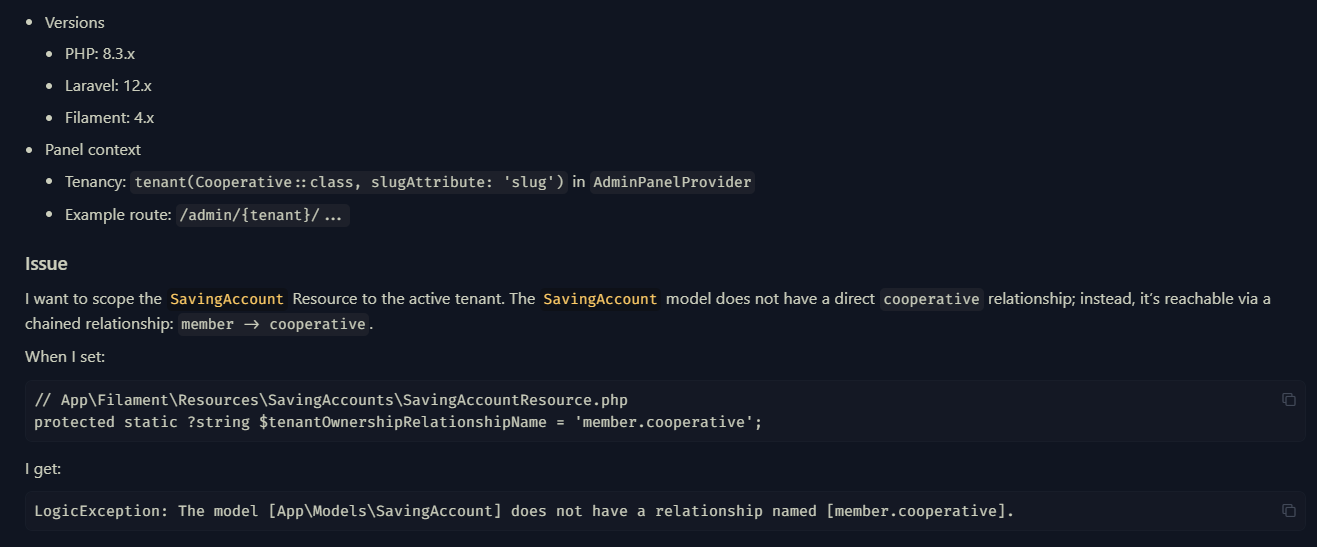Click the Issue heading
Viewport: 1317px width, 547px height.
tap(46, 264)
